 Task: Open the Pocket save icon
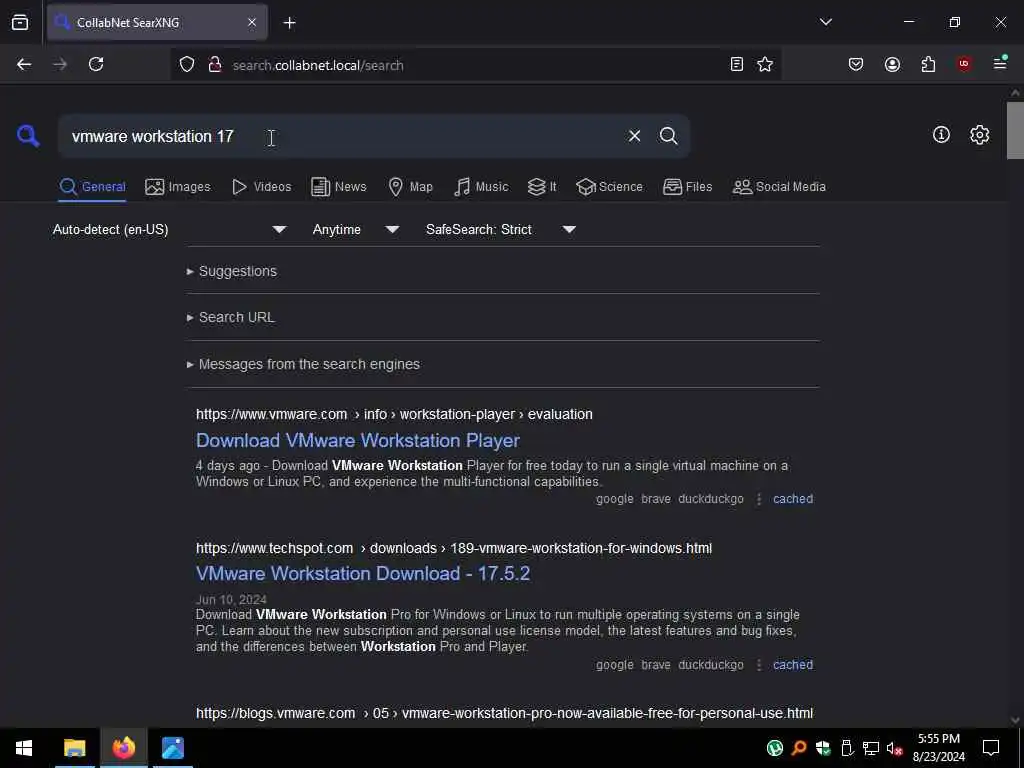click(x=856, y=64)
